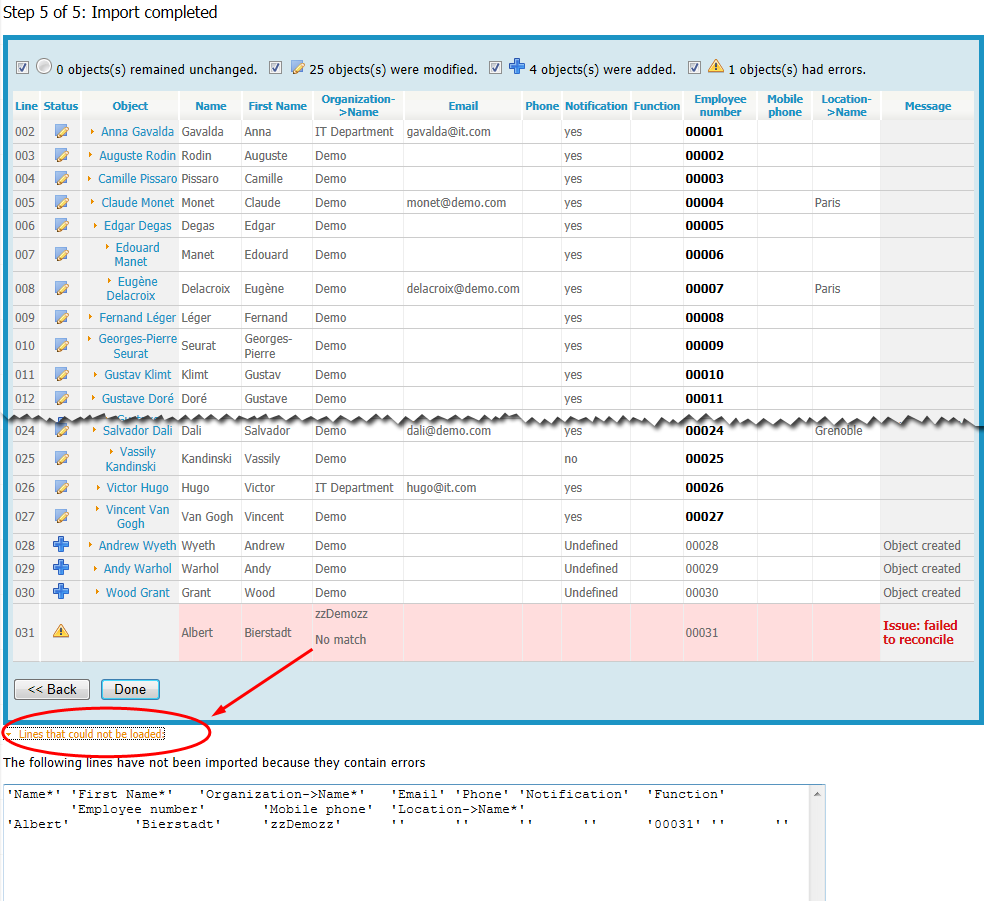The width and height of the screenshot is (984, 901).
Task: Click the warning icon on line 031
Action: pos(61,631)
